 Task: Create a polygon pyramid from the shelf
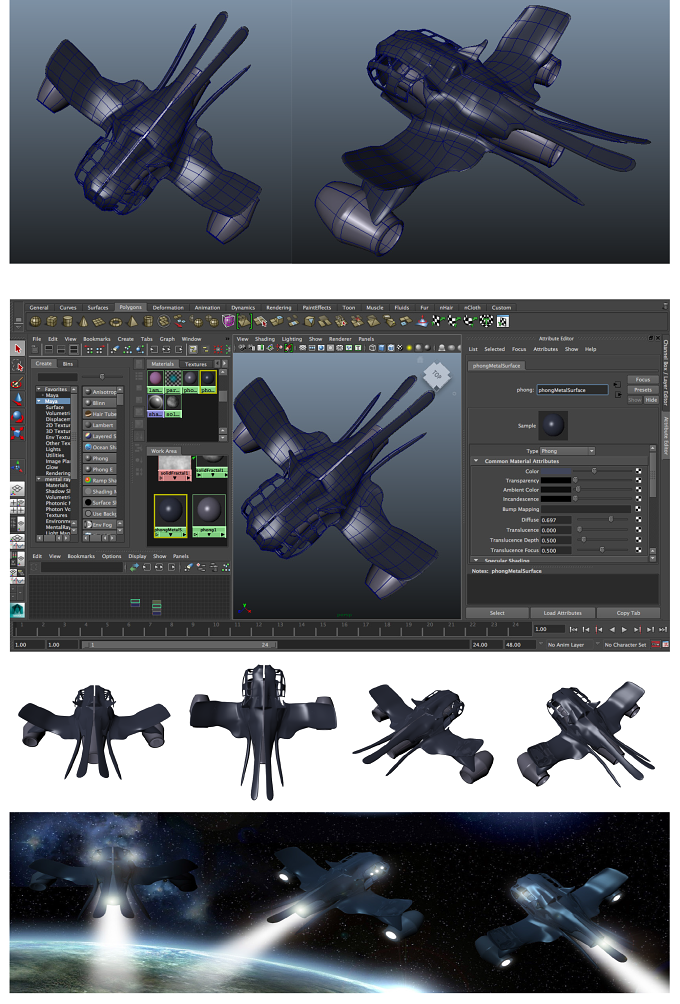click(x=133, y=321)
